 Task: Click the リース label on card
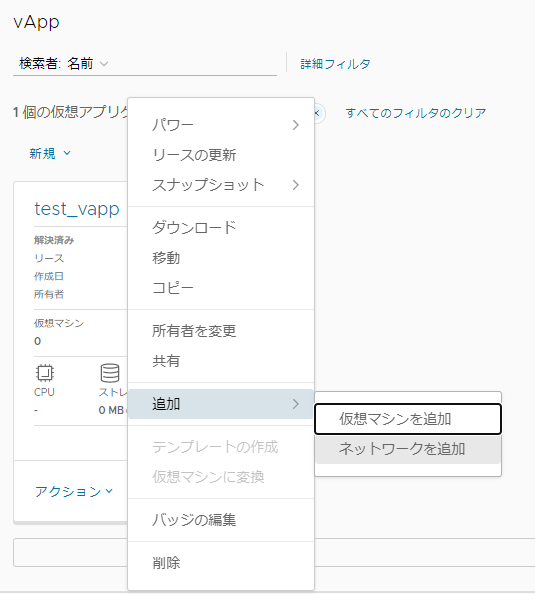49,258
